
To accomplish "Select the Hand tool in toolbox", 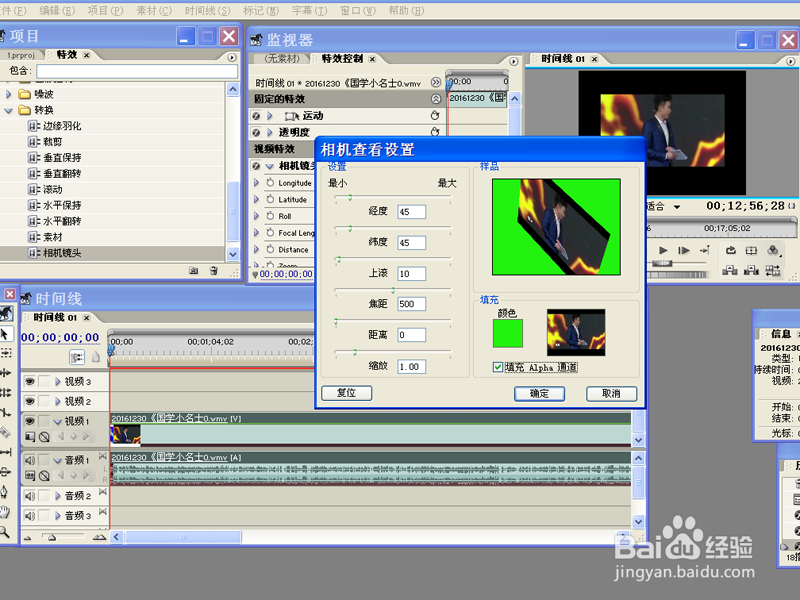I will pyautogui.click(x=5, y=512).
